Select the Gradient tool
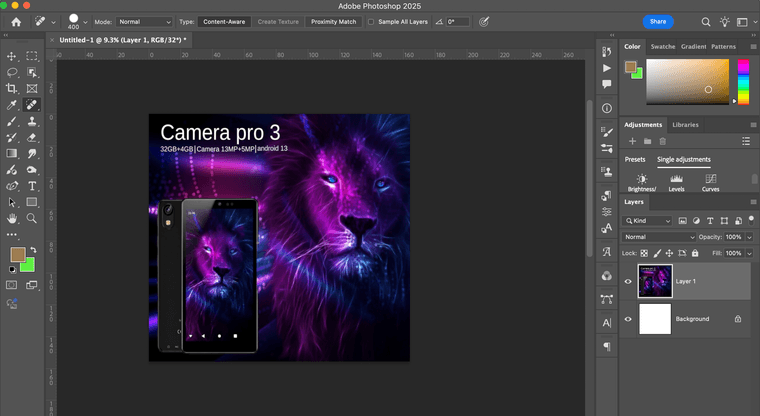760x416 pixels. pos(11,154)
